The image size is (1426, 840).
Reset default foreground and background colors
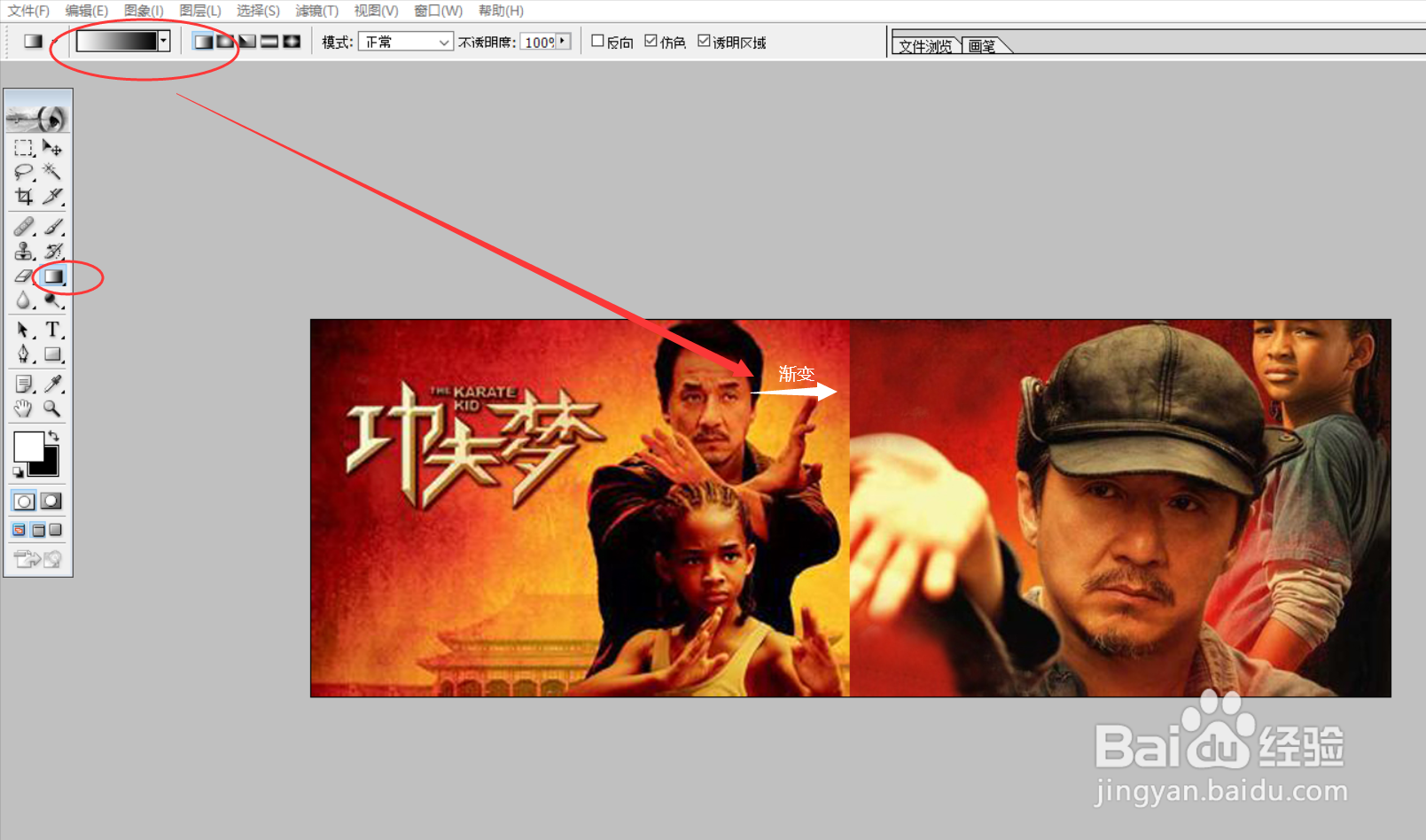18,472
